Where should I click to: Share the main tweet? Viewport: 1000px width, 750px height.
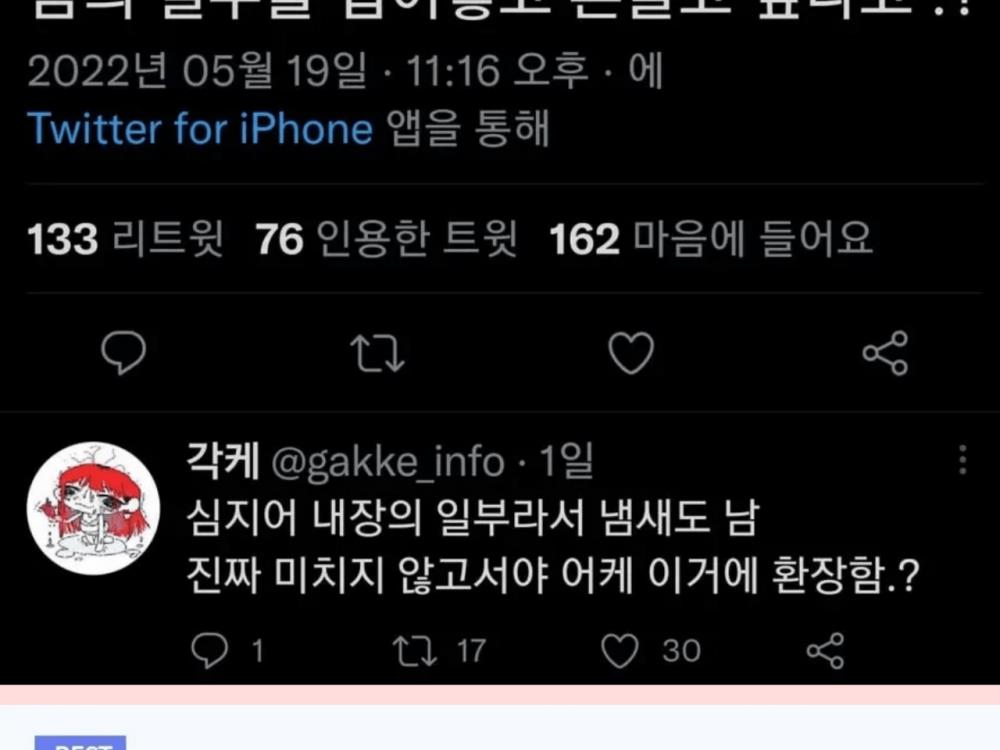pos(885,353)
